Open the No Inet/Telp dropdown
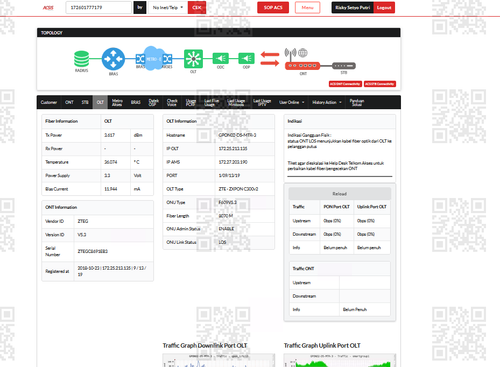500x367 pixels. point(168,7)
